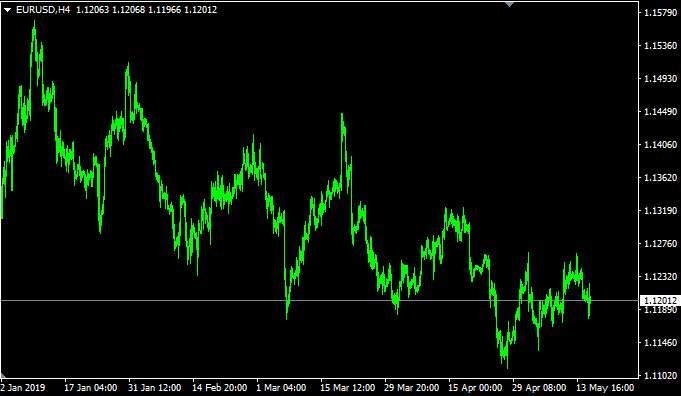This screenshot has height=396, width=681.
Task: Click the 29 Mar 20:00 time label
Action: [x=412, y=387]
